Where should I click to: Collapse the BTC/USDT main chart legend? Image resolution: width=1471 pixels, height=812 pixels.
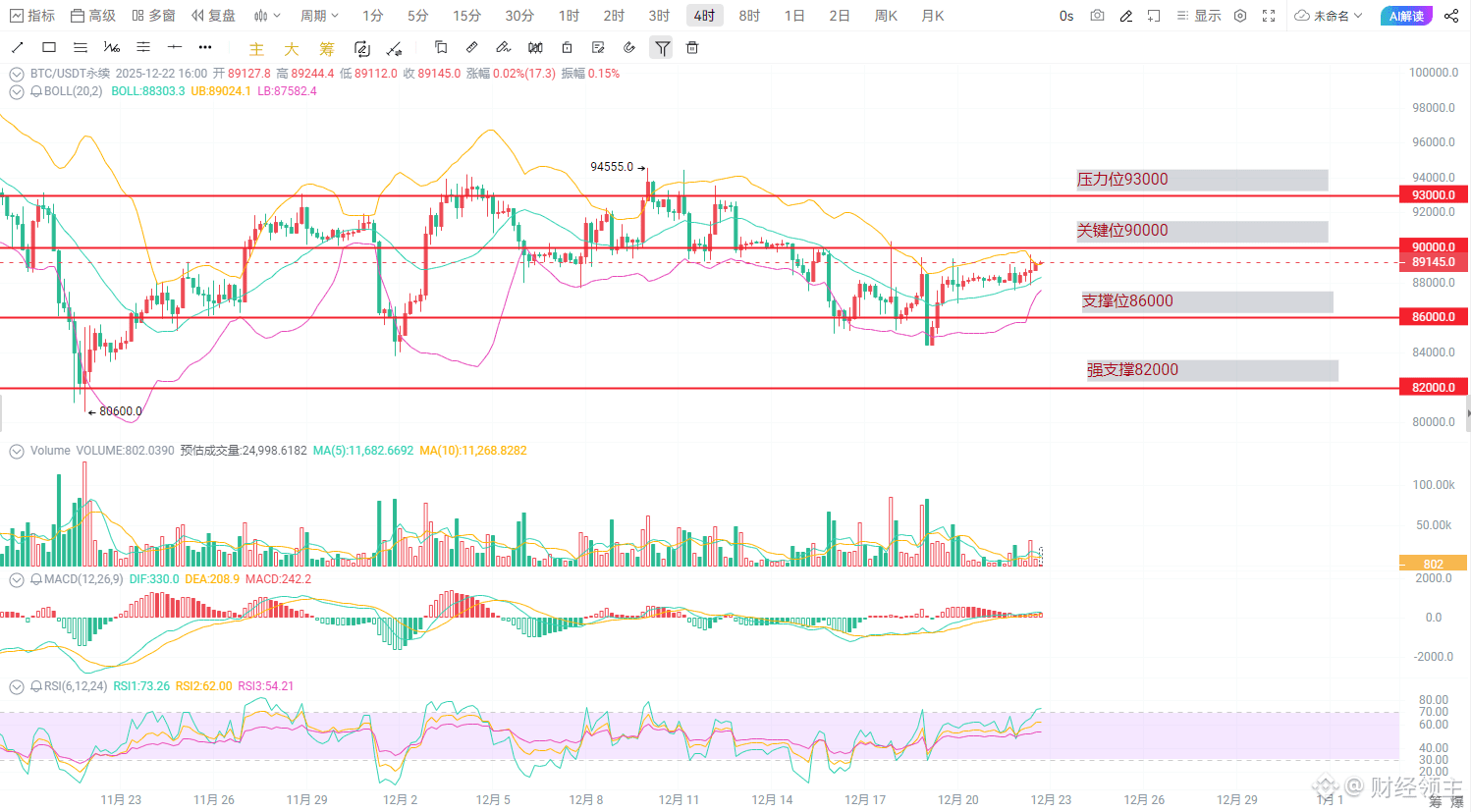point(17,74)
